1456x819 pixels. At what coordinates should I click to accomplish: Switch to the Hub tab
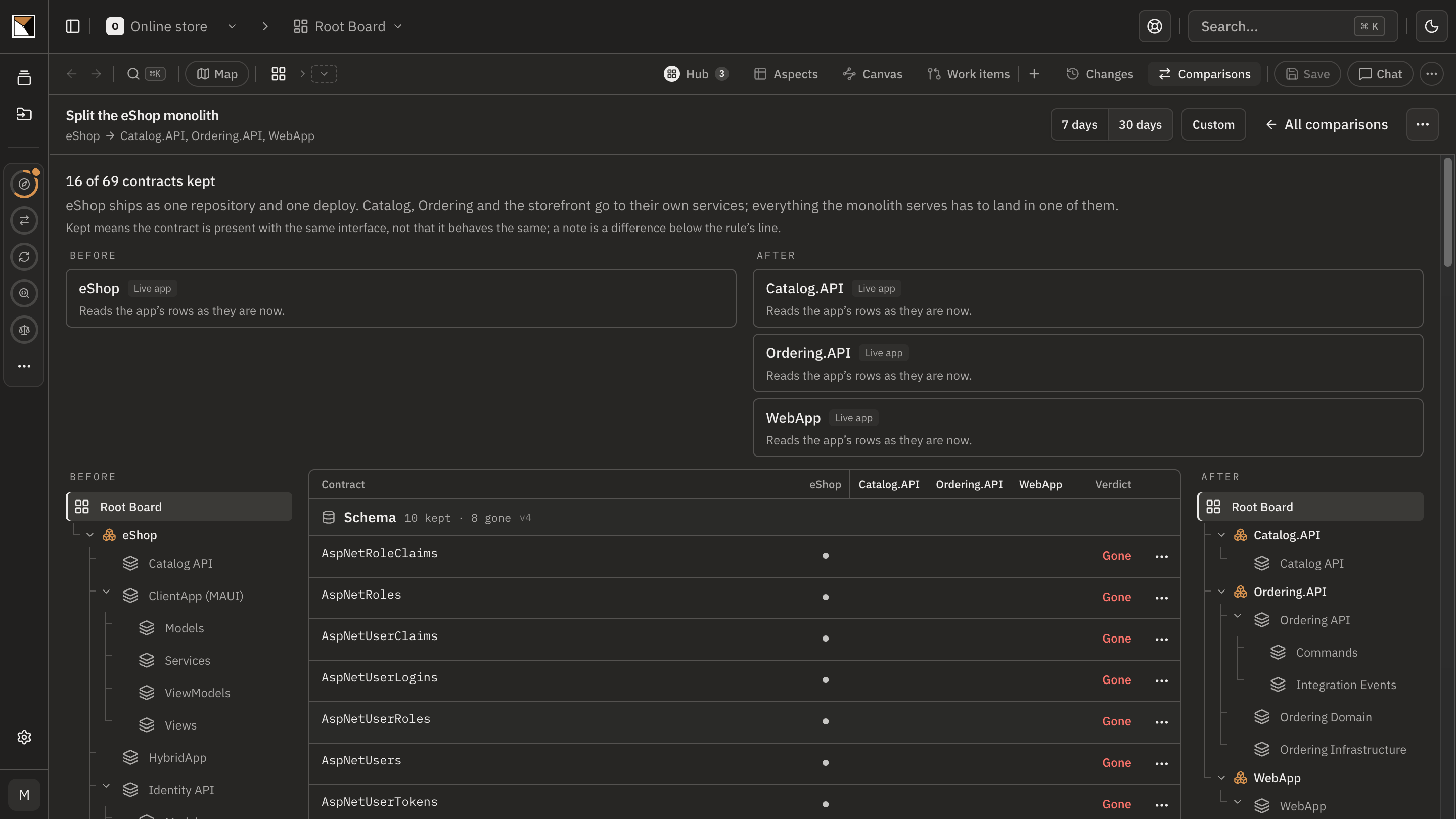click(696, 74)
